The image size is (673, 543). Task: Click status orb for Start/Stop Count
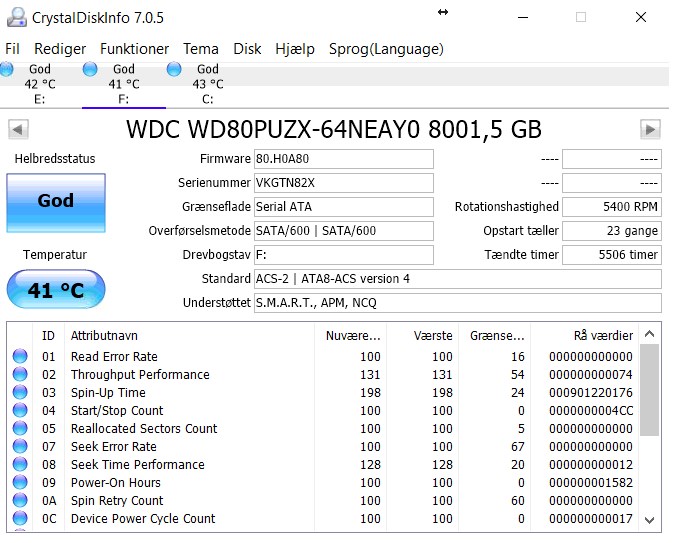coord(20,410)
